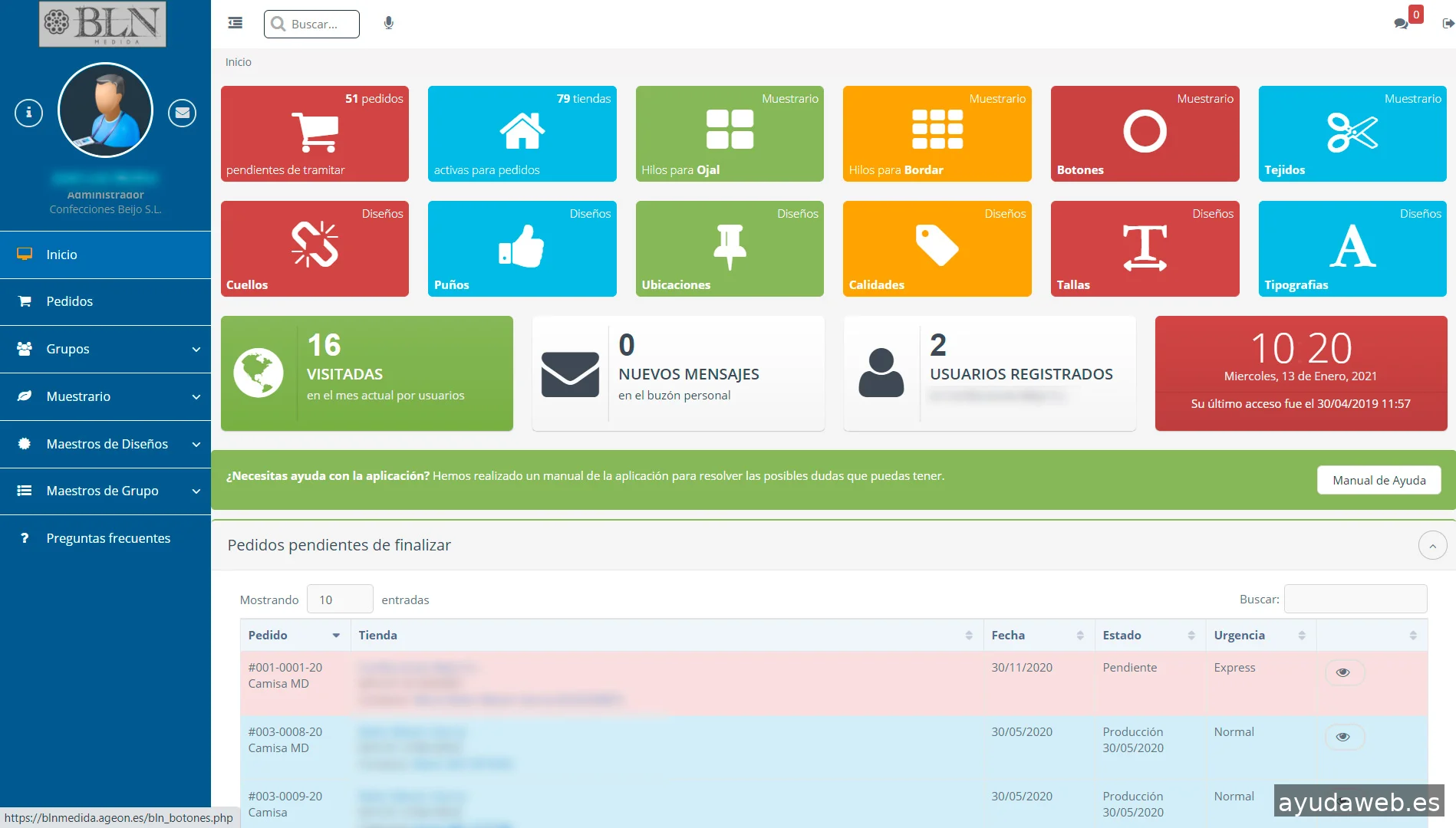The height and width of the screenshot is (828, 1456).
Task: Open the chat messages notification icon
Action: (1401, 24)
